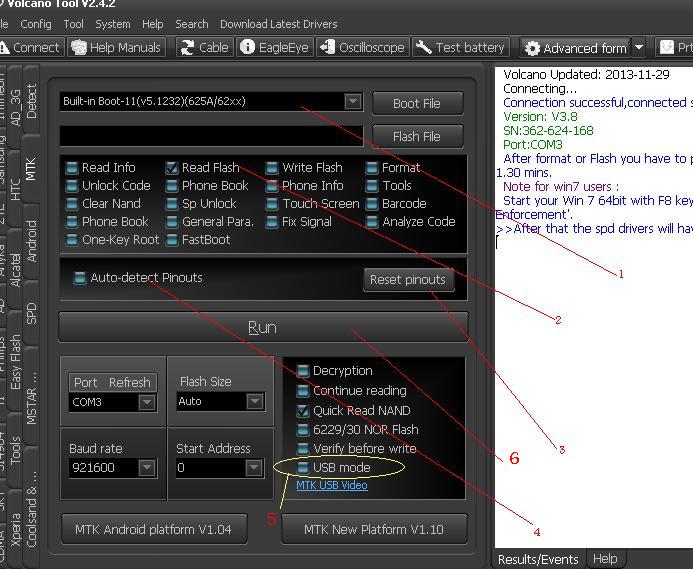693x569 pixels.
Task: Open the Search menu
Action: [191, 24]
